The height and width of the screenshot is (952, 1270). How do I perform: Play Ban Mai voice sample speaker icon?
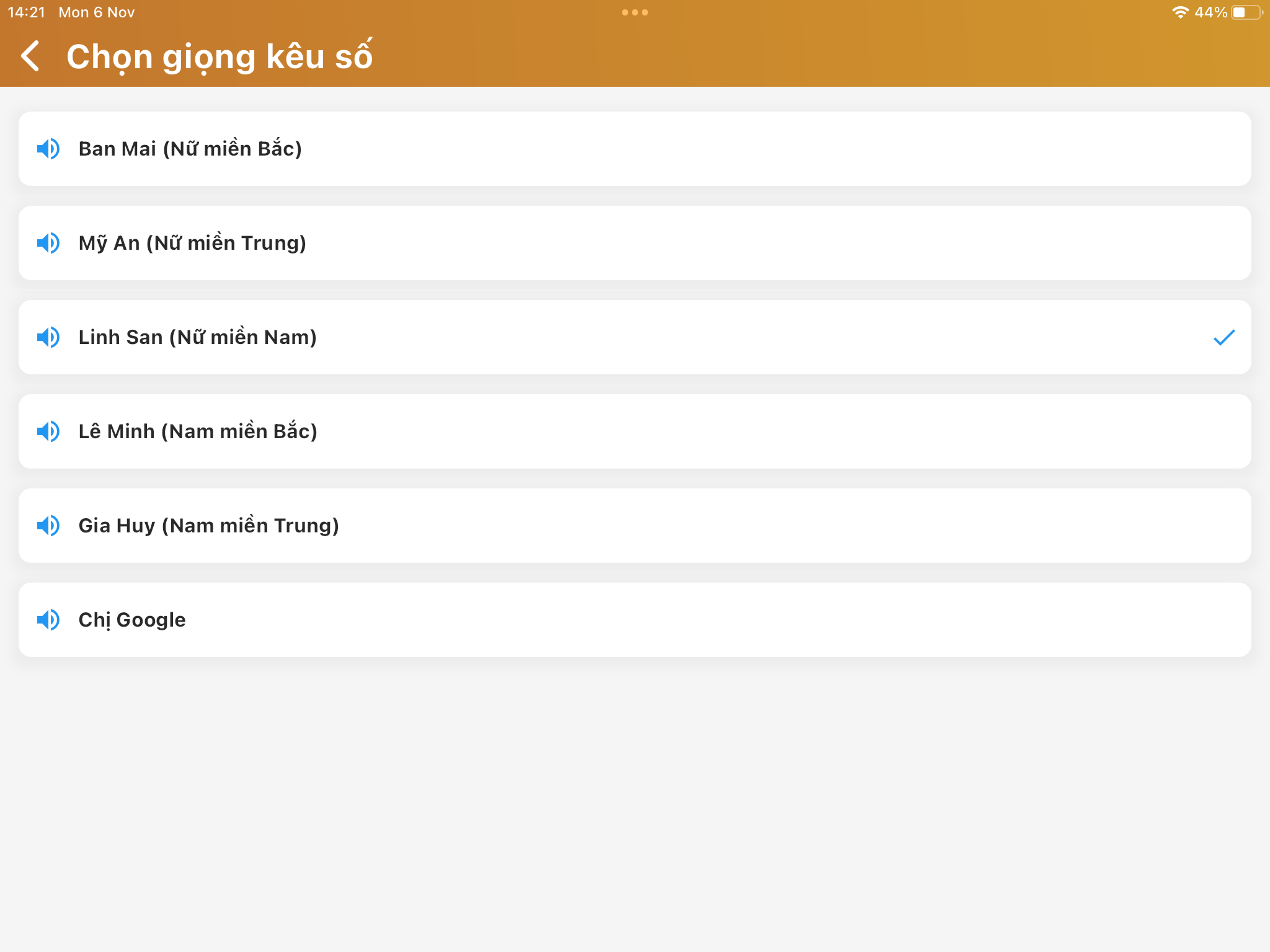48,149
